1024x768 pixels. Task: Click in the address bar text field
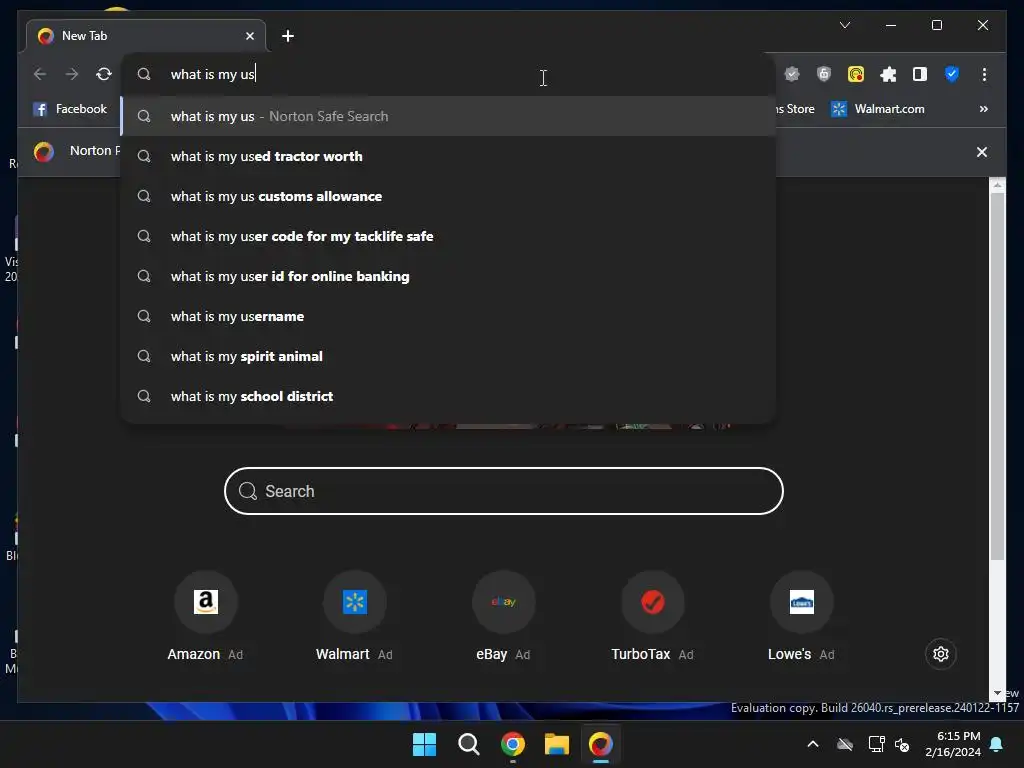449,74
